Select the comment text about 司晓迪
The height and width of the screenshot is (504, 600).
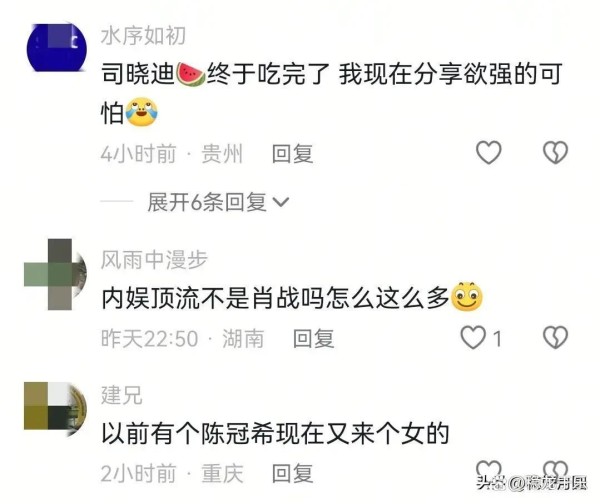click(x=332, y=93)
